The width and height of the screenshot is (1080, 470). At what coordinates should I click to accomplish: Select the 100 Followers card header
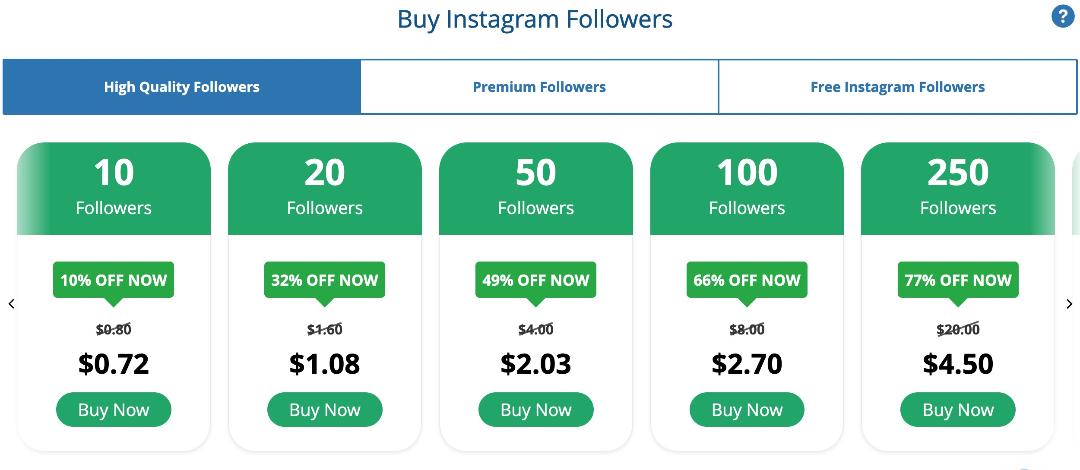pos(746,188)
